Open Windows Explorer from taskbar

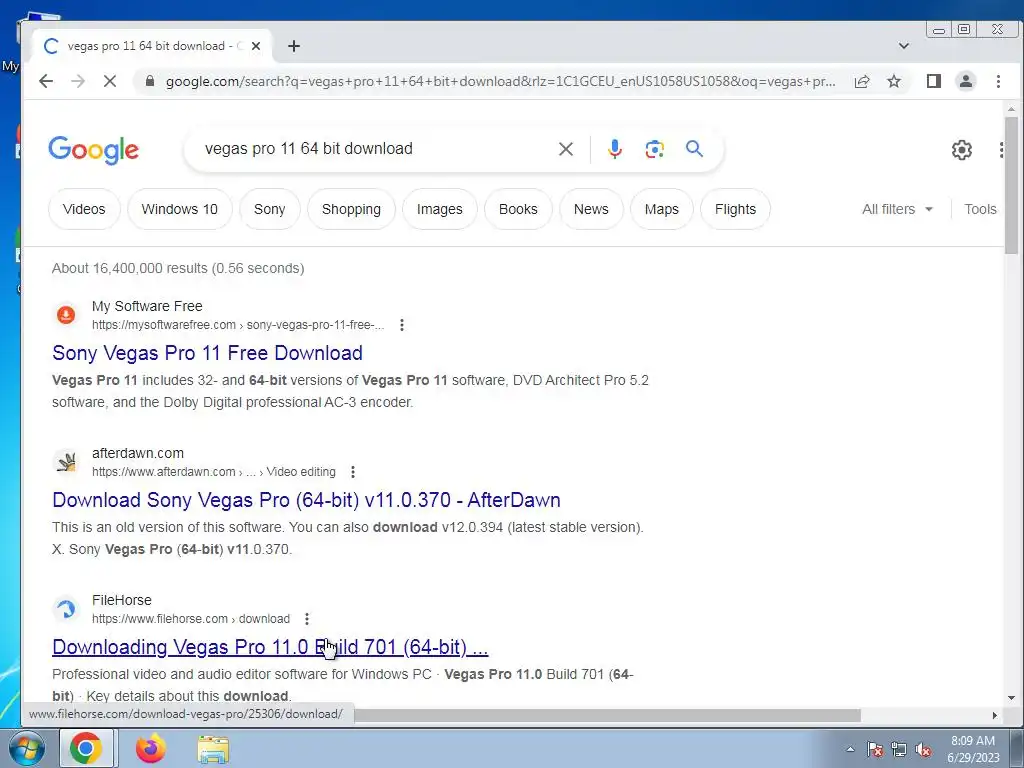point(213,748)
